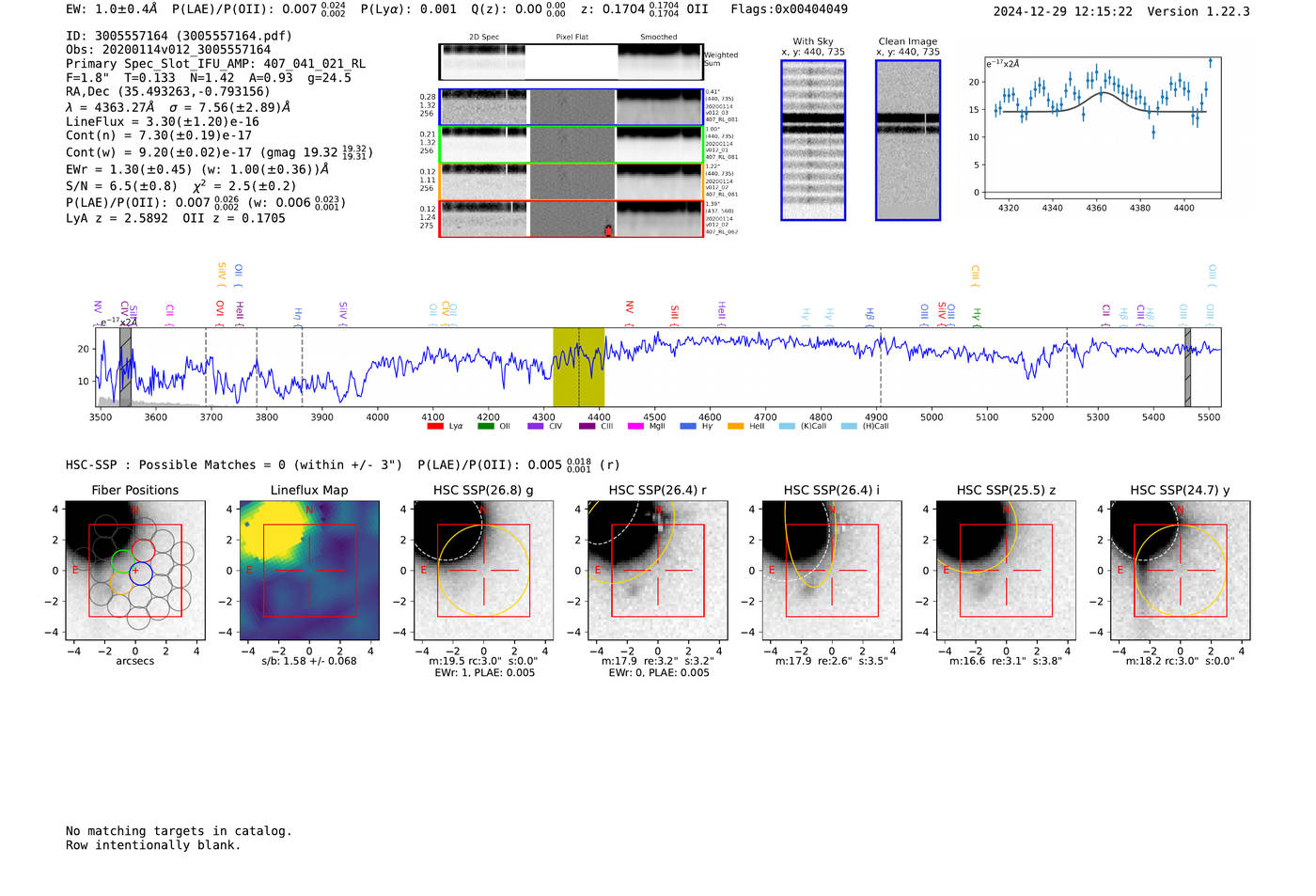This screenshot has height=896, width=1316.
Task: Open the HSC SSP(26.4) i image
Action: point(832,571)
